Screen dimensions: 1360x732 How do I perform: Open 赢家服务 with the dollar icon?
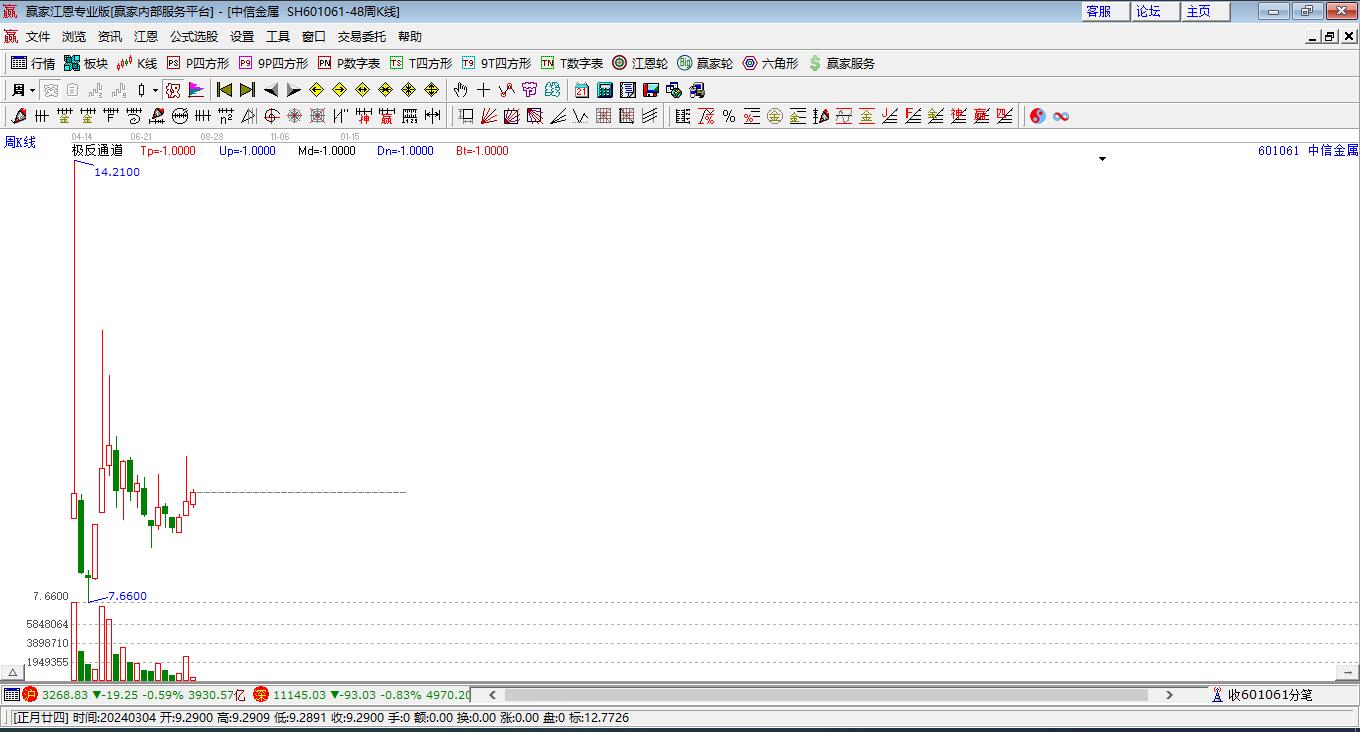click(x=842, y=63)
